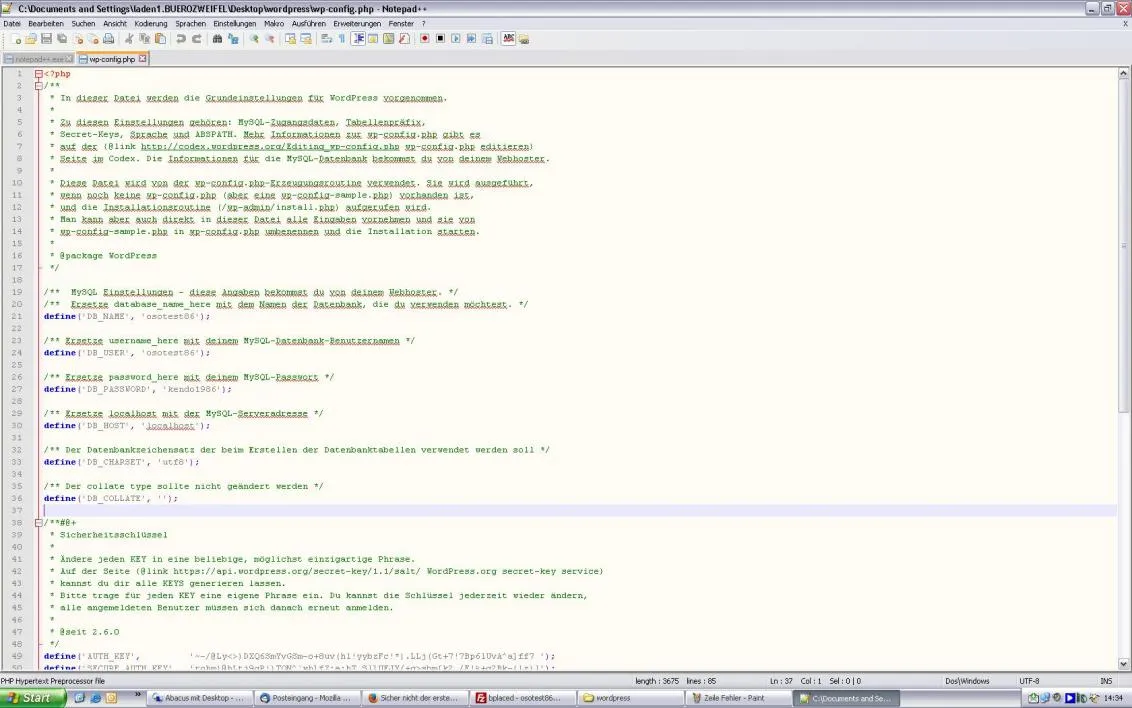Show all characters with the pilcrow icon
The height and width of the screenshot is (708, 1132).
(x=341, y=38)
